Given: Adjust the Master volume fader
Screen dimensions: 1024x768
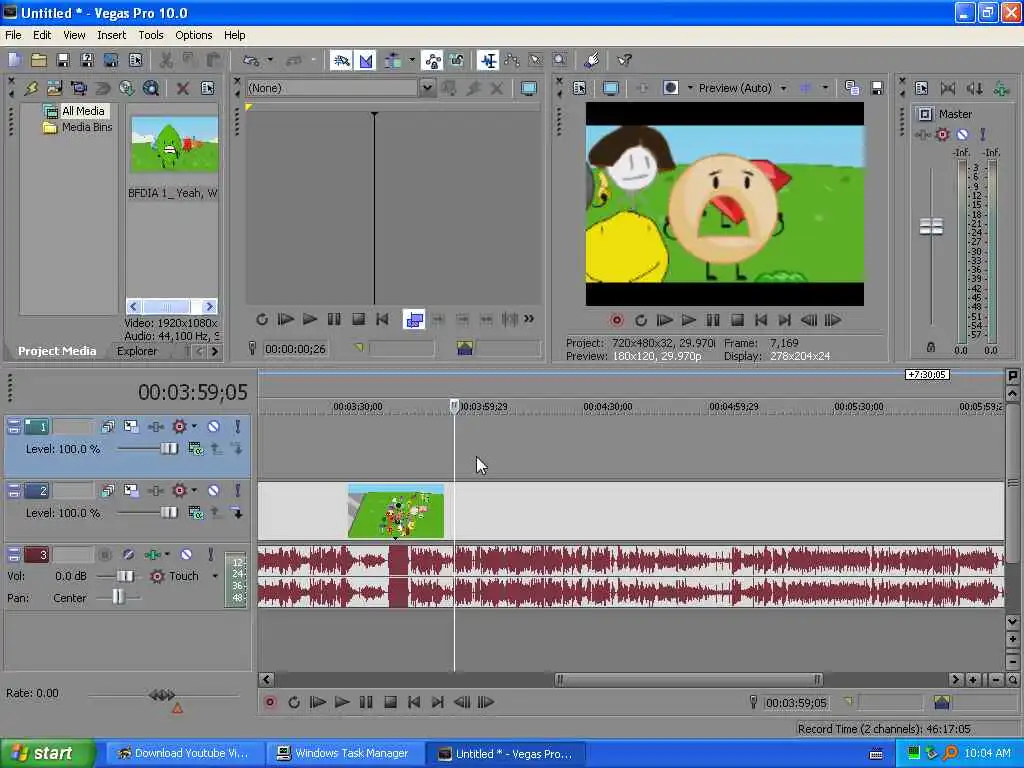Looking at the screenshot, I should tap(931, 227).
